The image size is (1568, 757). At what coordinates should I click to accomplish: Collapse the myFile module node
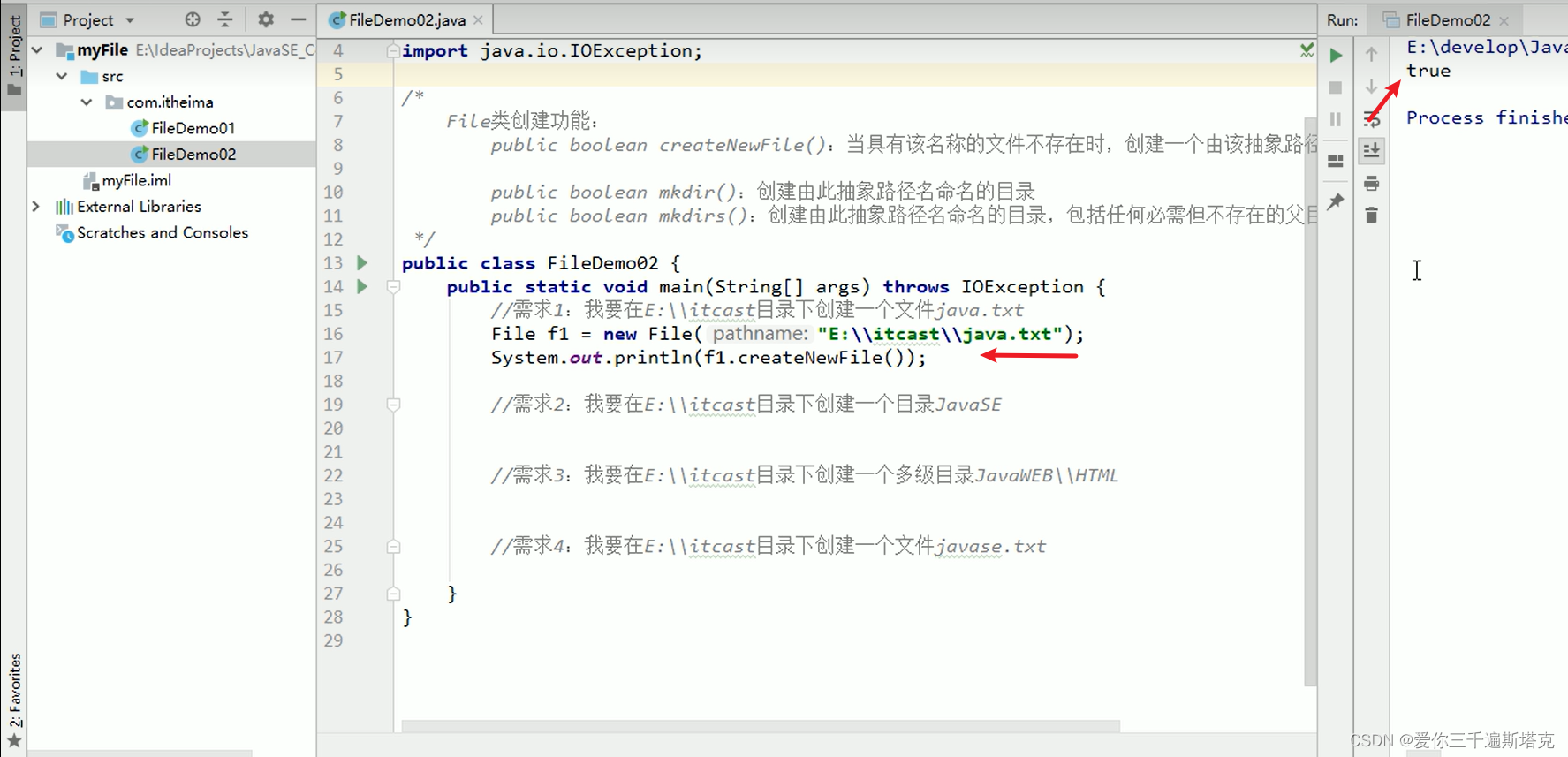point(37,50)
